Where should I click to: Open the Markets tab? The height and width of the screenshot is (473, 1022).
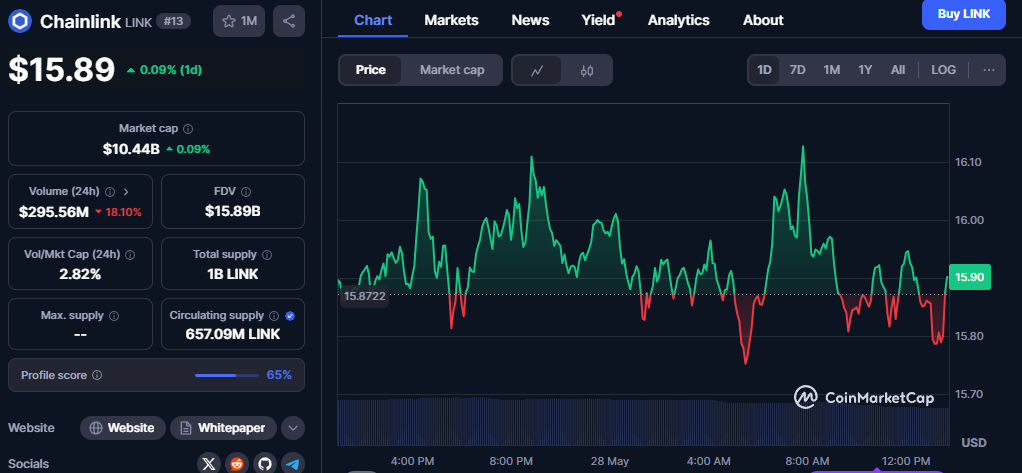[x=451, y=20]
